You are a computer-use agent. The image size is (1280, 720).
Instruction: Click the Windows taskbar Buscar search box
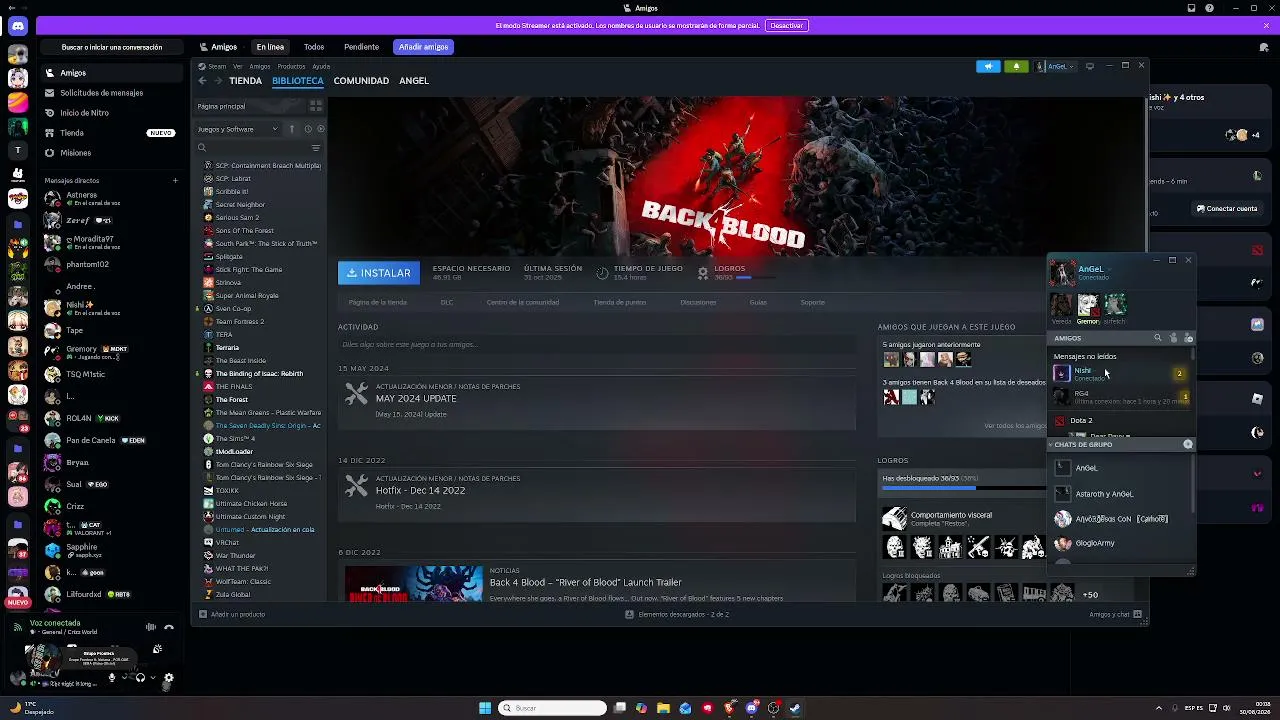[553, 708]
